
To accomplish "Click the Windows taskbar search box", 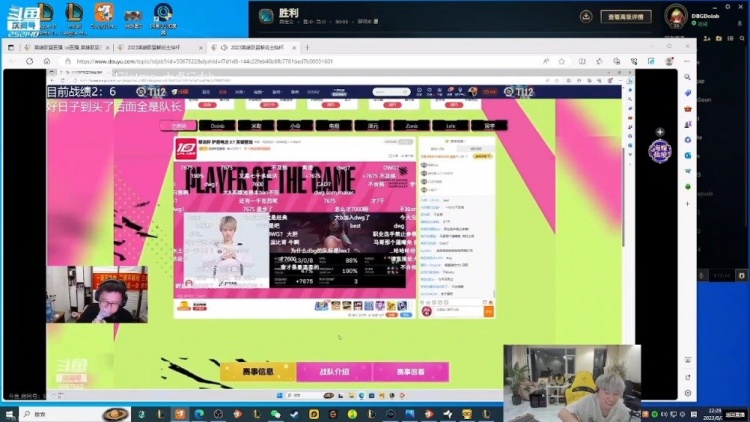I will pos(74,414).
